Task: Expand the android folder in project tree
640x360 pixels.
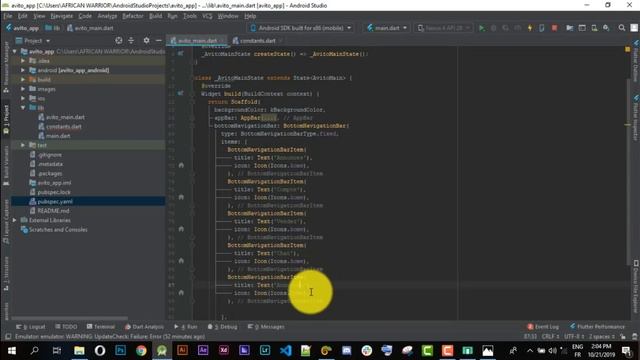Action: pos(23,70)
